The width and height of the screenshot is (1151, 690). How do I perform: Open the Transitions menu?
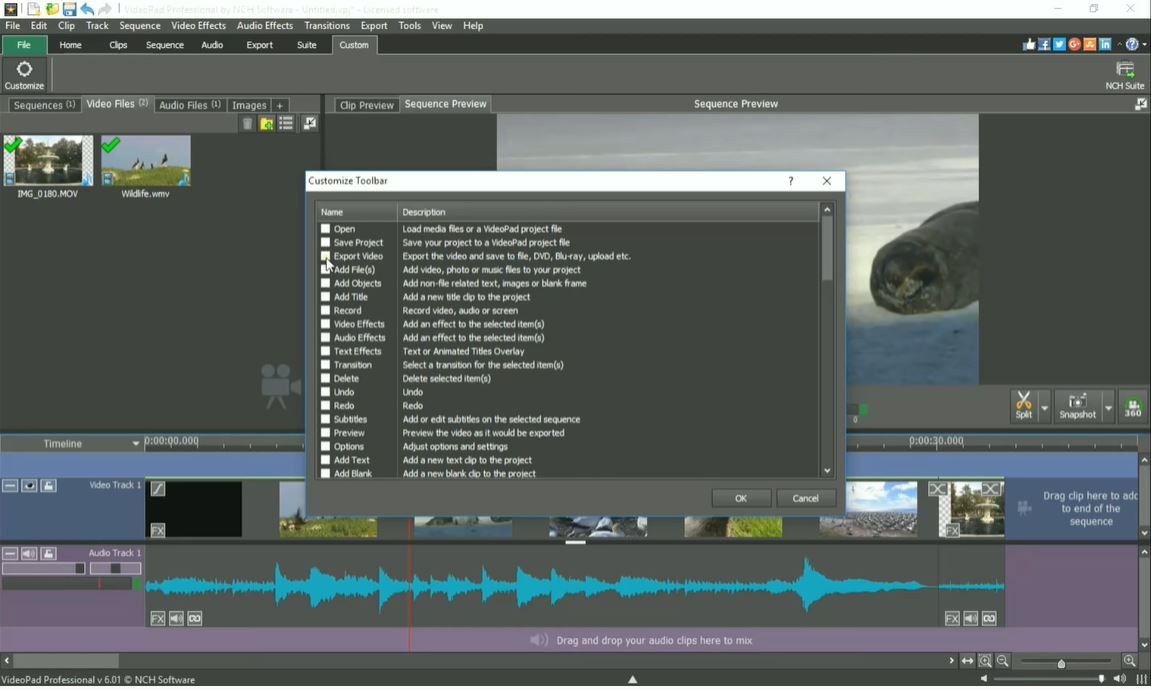pyautogui.click(x=327, y=26)
